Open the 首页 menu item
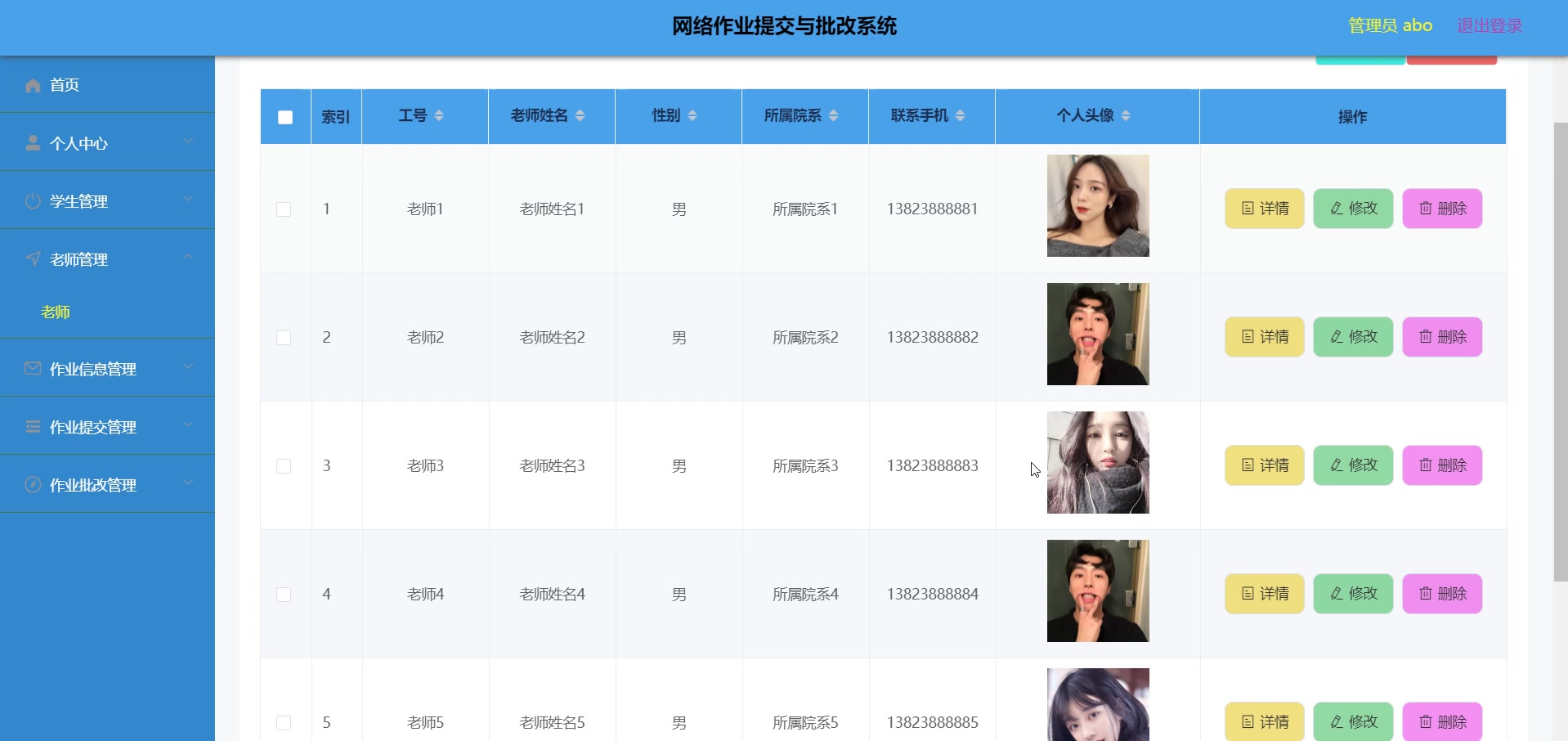Image resolution: width=1568 pixels, height=741 pixels. [x=64, y=85]
